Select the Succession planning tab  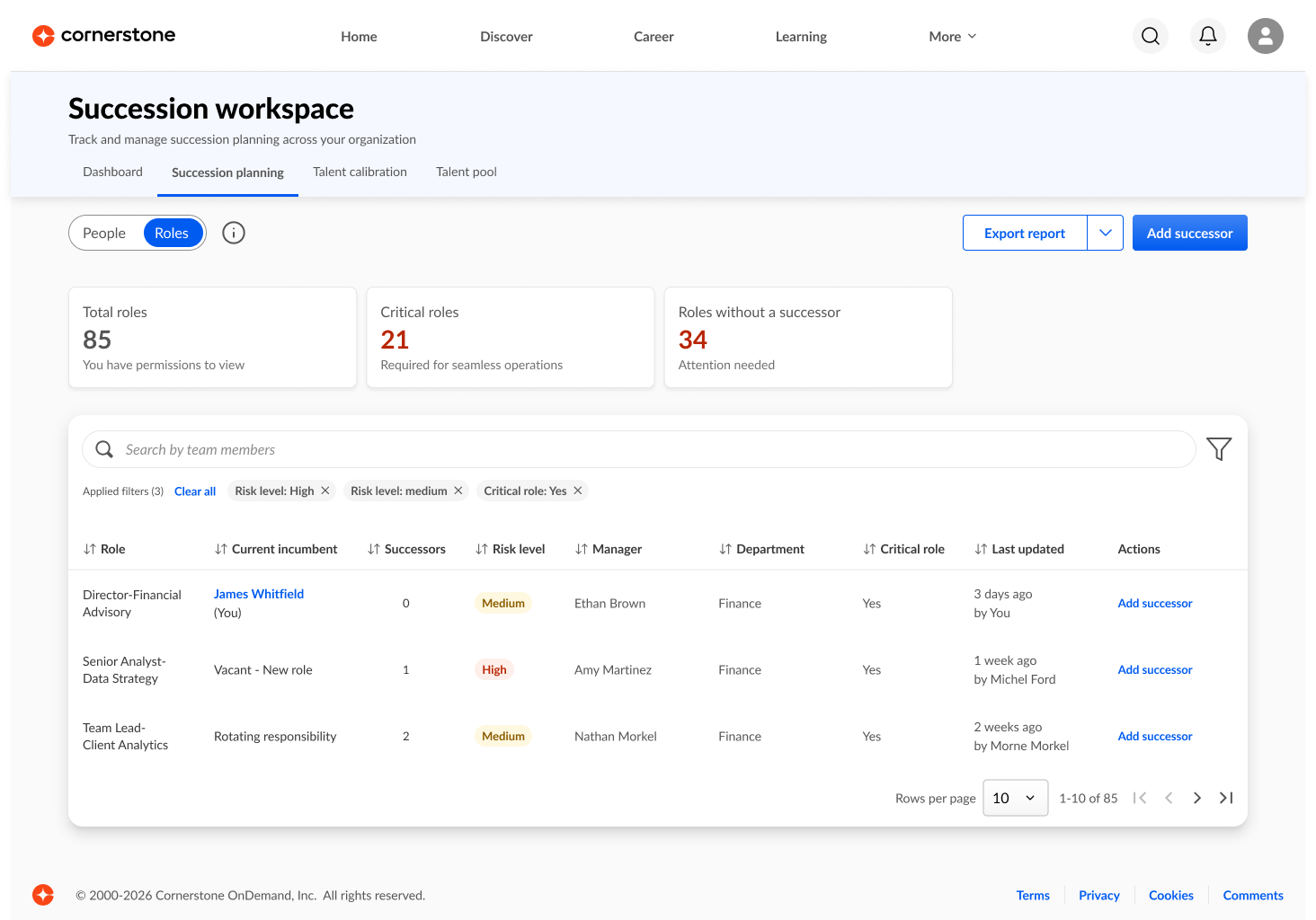pyautogui.click(x=227, y=172)
